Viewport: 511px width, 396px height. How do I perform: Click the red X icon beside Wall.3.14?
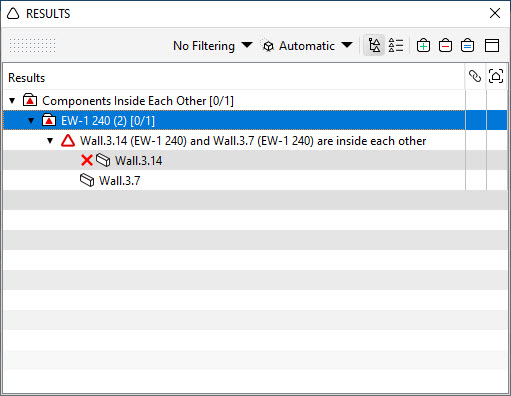tap(87, 160)
